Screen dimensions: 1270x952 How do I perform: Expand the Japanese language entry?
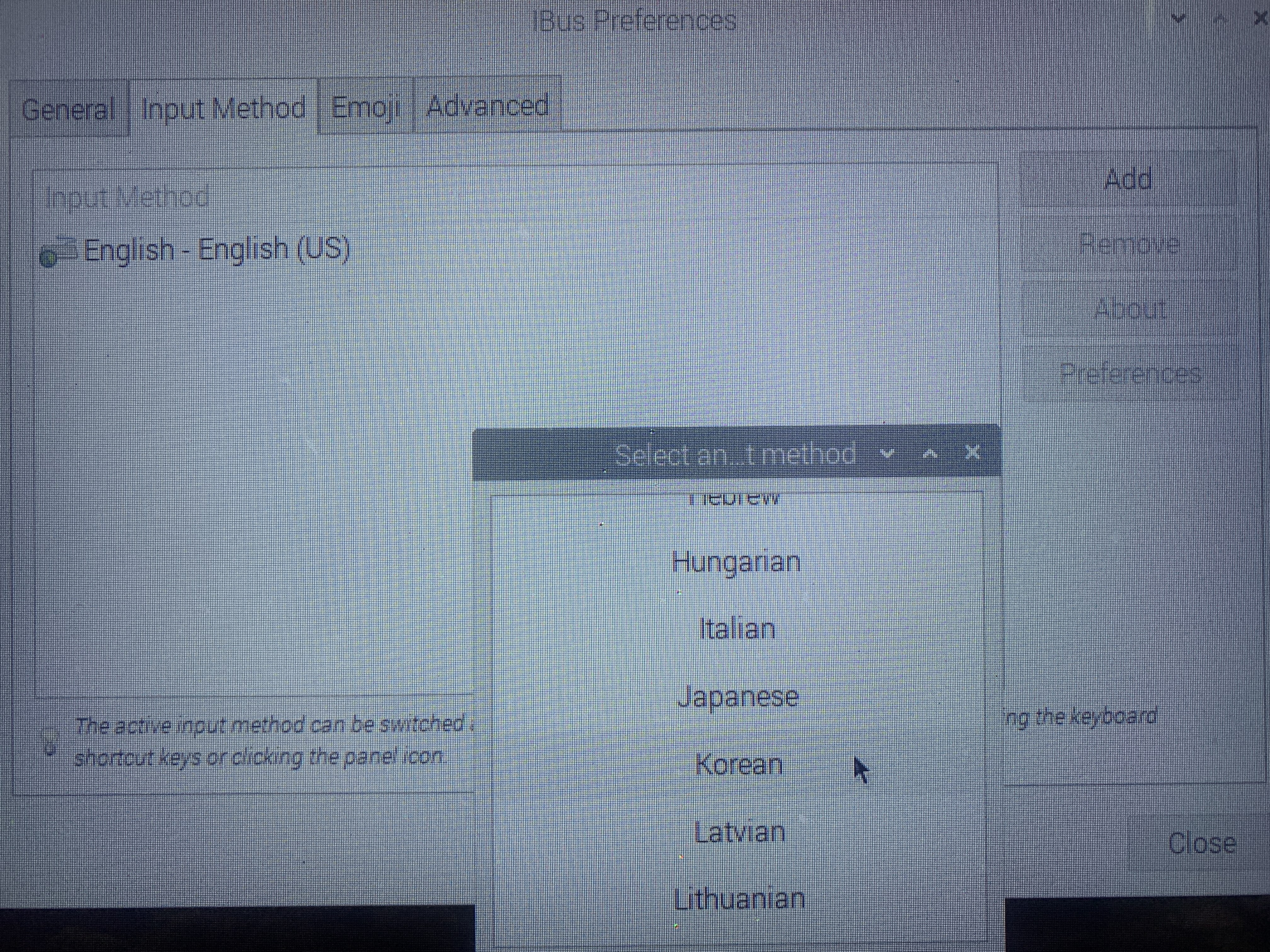pos(738,697)
